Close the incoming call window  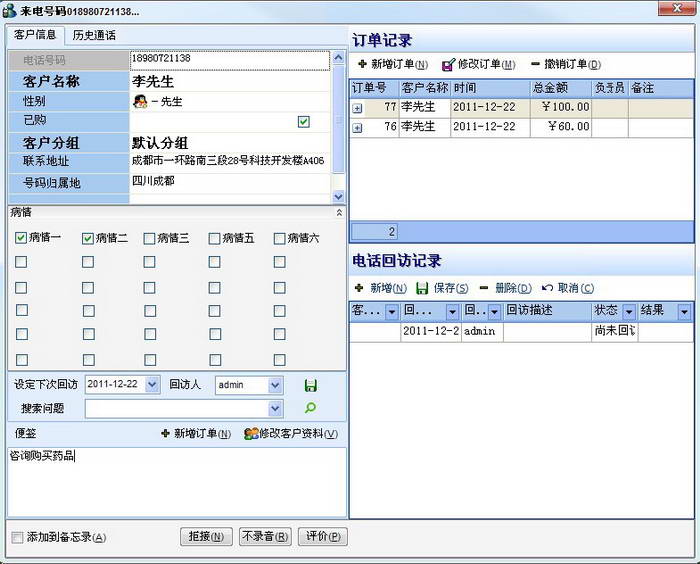coord(676,8)
